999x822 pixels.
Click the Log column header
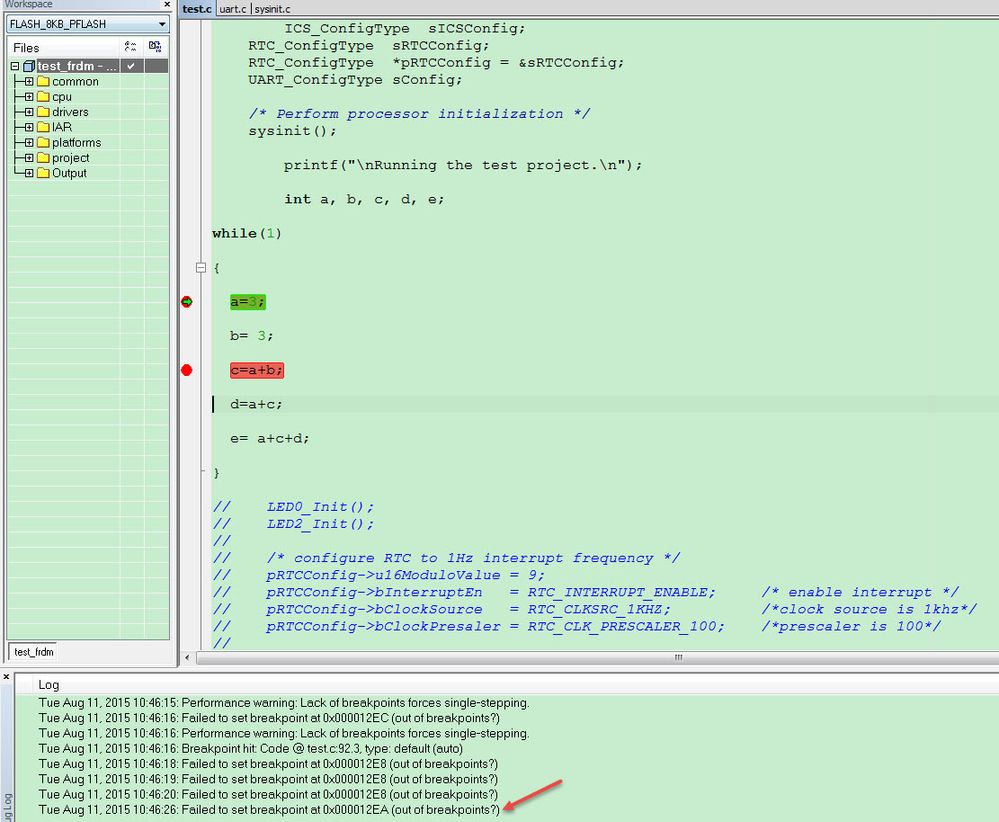[x=48, y=685]
